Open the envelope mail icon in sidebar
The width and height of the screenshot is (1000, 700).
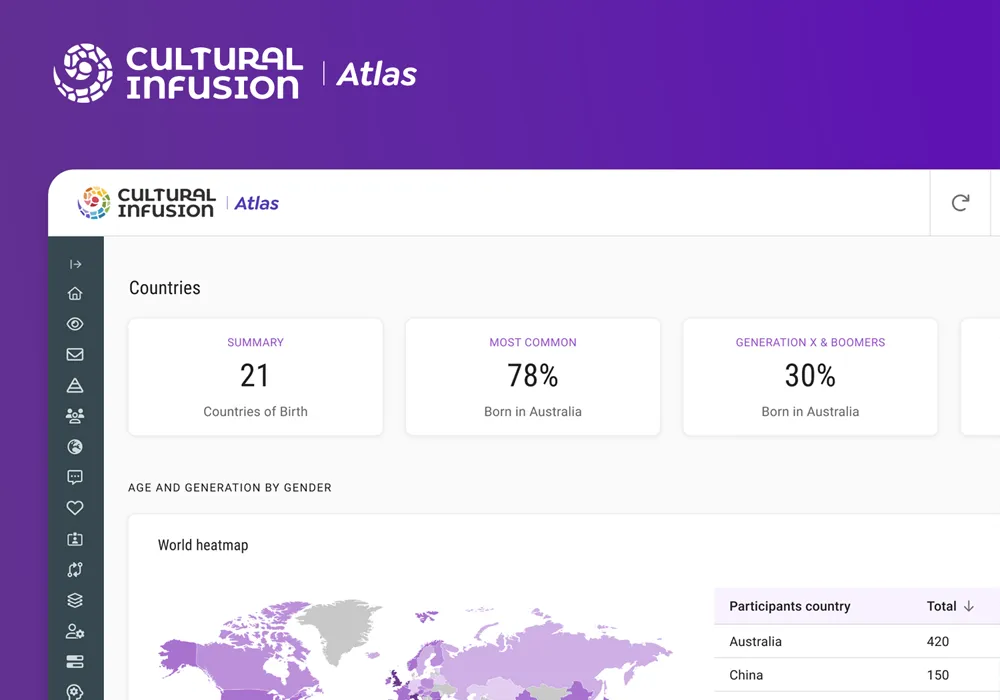coord(75,354)
